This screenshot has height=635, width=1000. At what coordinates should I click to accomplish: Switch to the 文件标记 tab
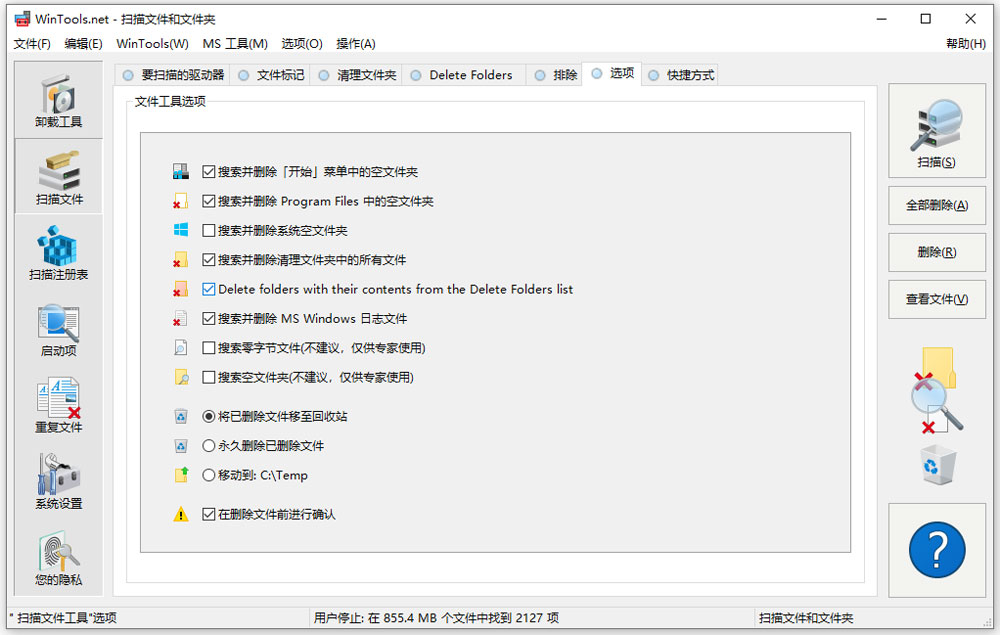271,75
